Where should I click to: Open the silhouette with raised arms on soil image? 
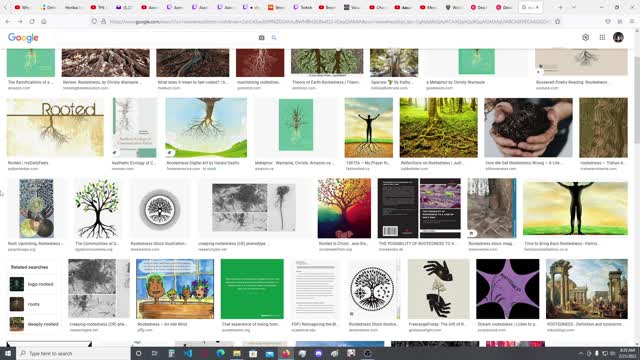[369, 127]
